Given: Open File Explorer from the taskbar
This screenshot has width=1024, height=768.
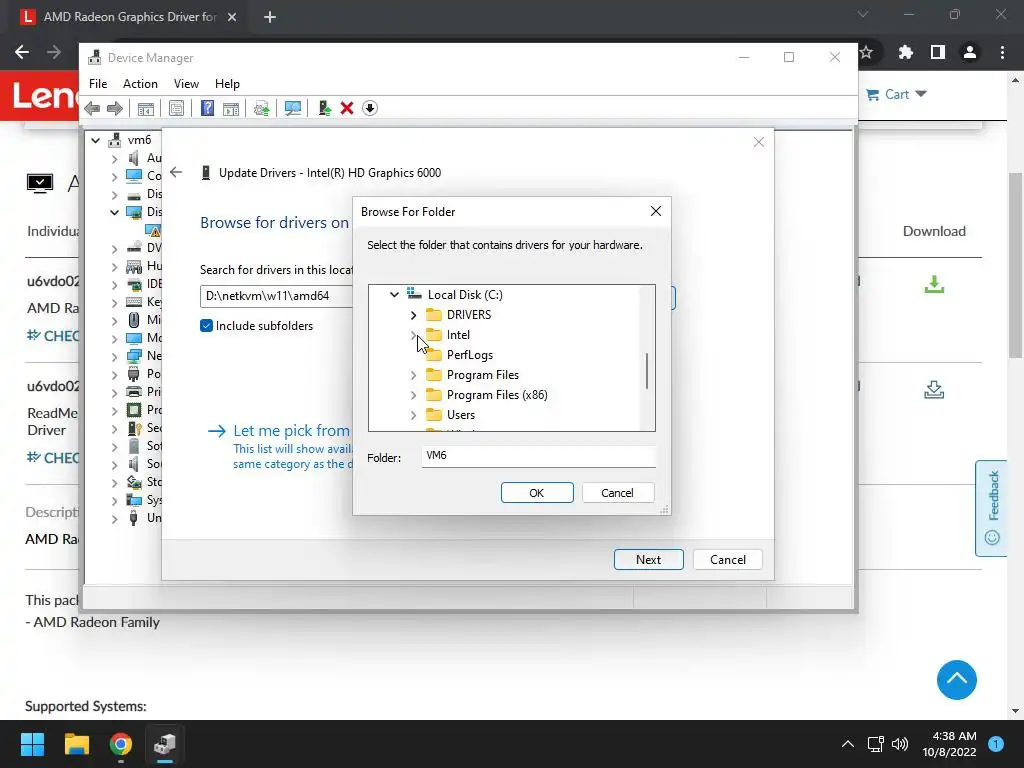Looking at the screenshot, I should pyautogui.click(x=76, y=744).
